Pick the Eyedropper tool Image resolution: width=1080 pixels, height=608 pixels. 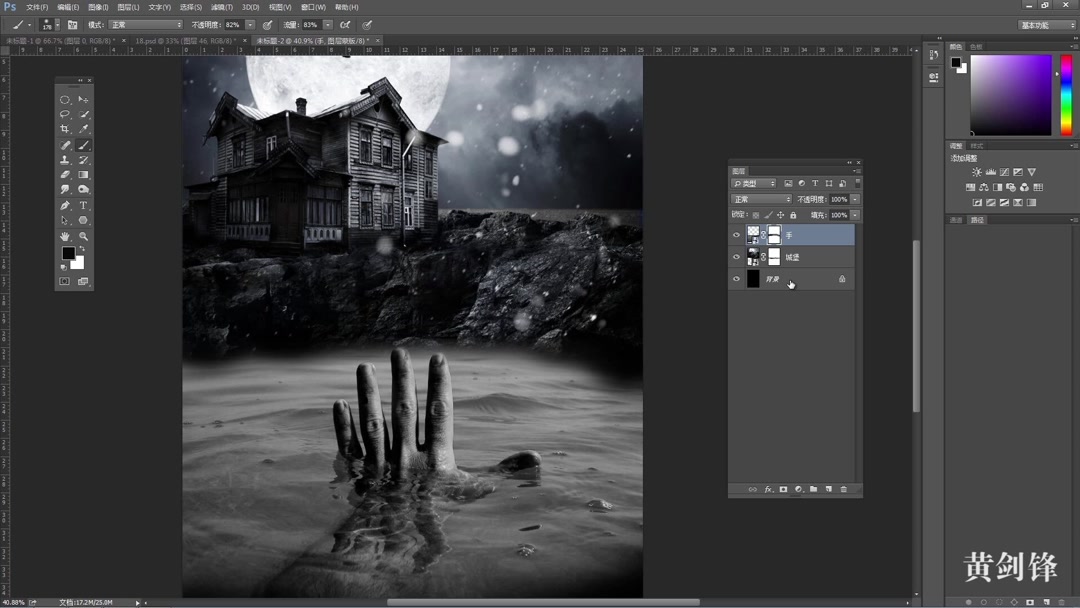pos(83,127)
